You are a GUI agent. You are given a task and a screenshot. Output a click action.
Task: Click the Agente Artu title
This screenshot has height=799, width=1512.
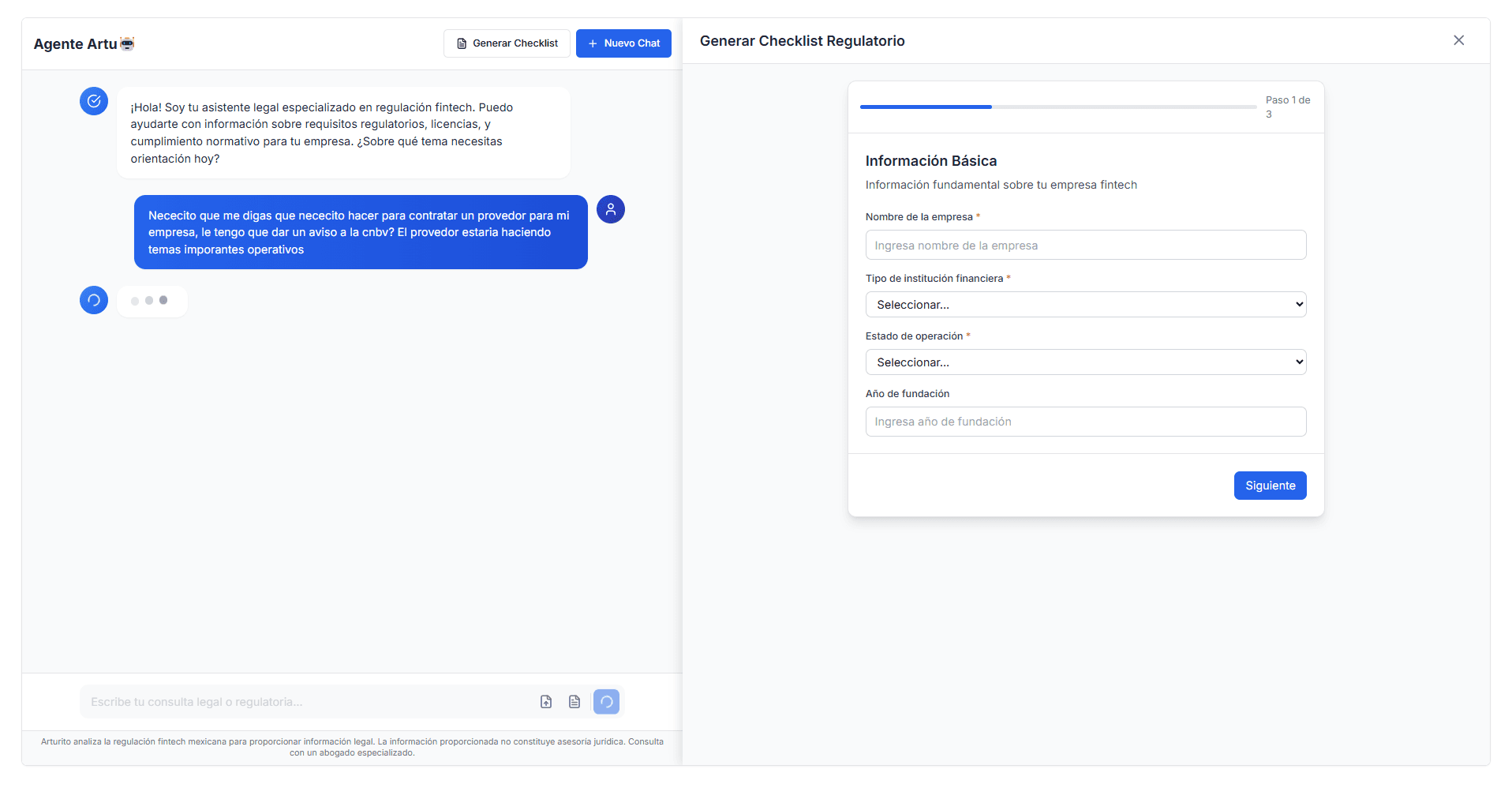[75, 44]
